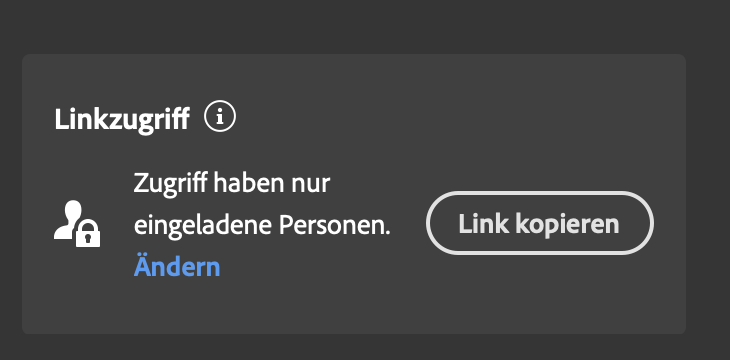
Task: Select the padlock on the access icon
Action: point(88,234)
